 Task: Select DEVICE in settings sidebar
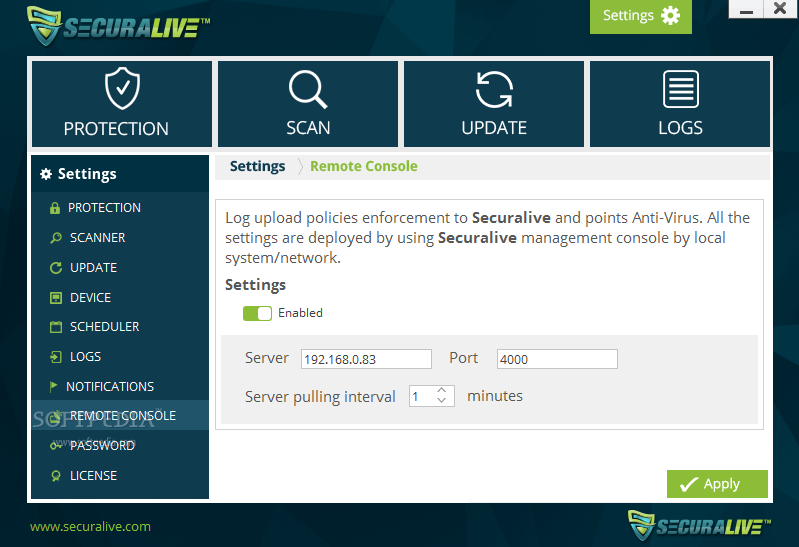click(x=120, y=297)
